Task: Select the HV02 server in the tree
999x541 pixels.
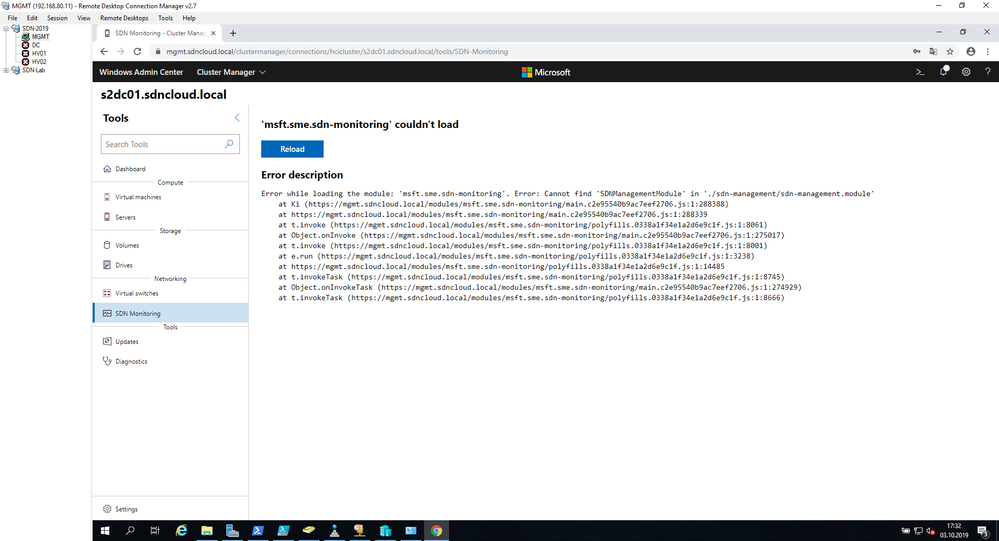Action: tap(39, 62)
